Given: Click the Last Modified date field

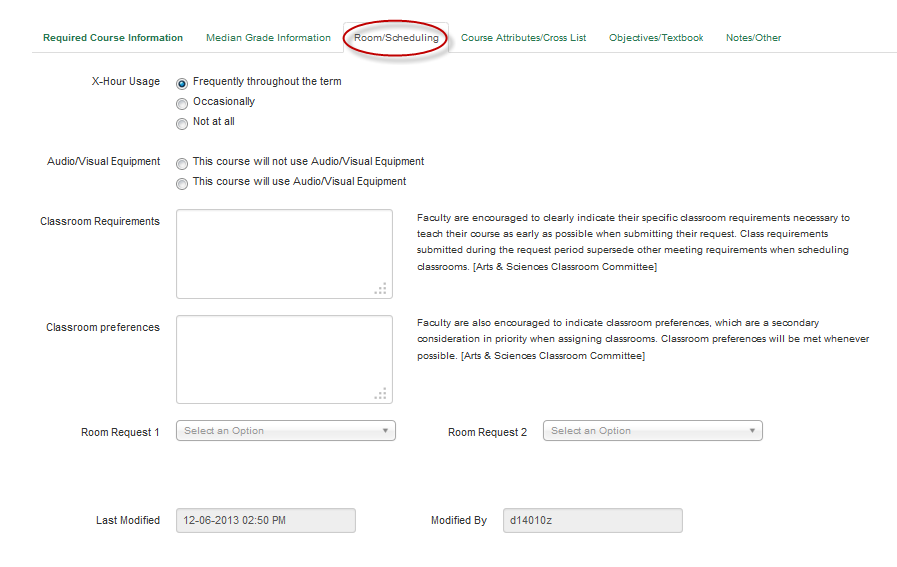Looking at the screenshot, I should click(265, 520).
